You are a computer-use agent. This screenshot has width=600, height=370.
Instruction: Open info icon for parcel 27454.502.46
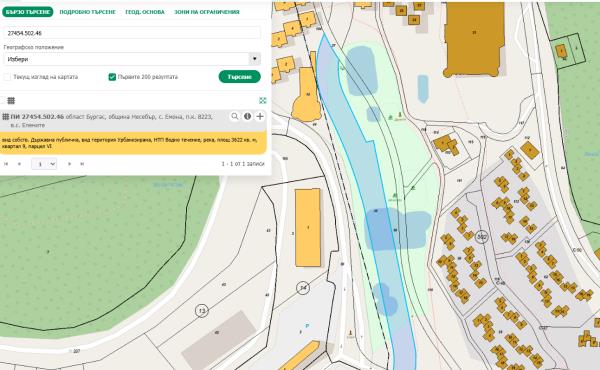(x=248, y=116)
